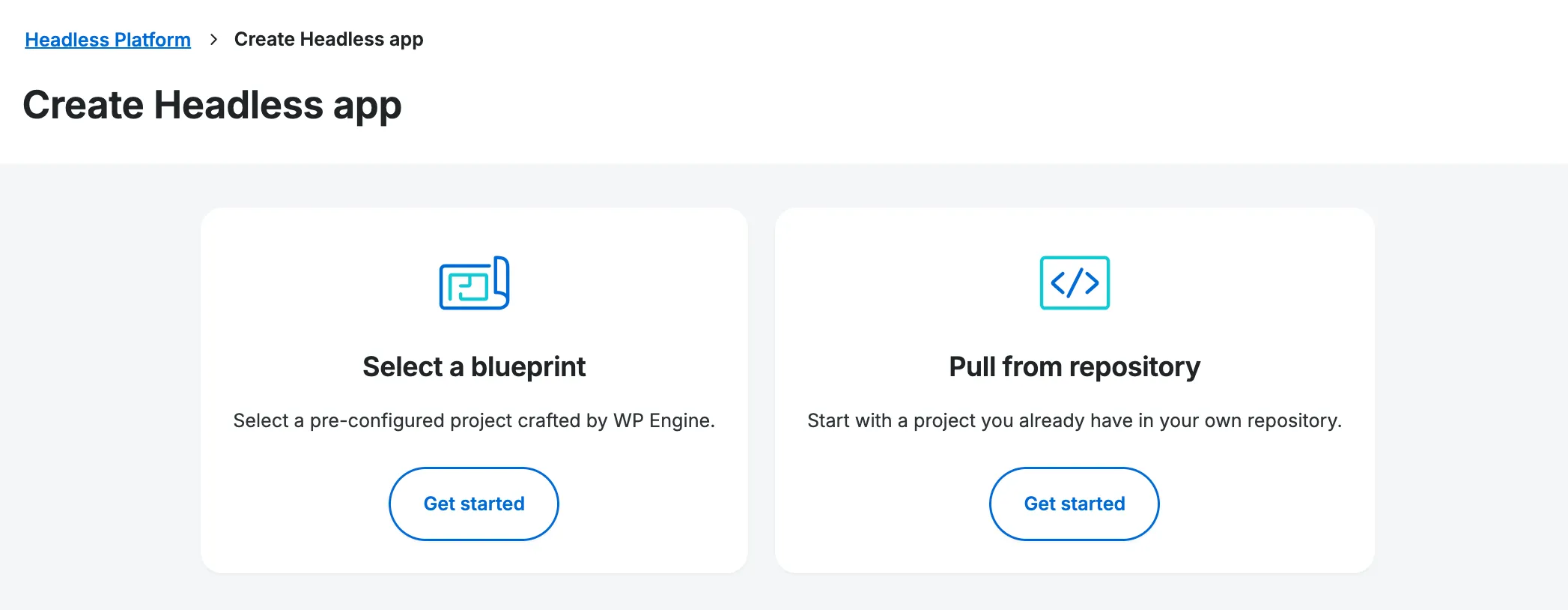Click the "Select a blueprint" heading text
1568x610 pixels.
tap(473, 366)
